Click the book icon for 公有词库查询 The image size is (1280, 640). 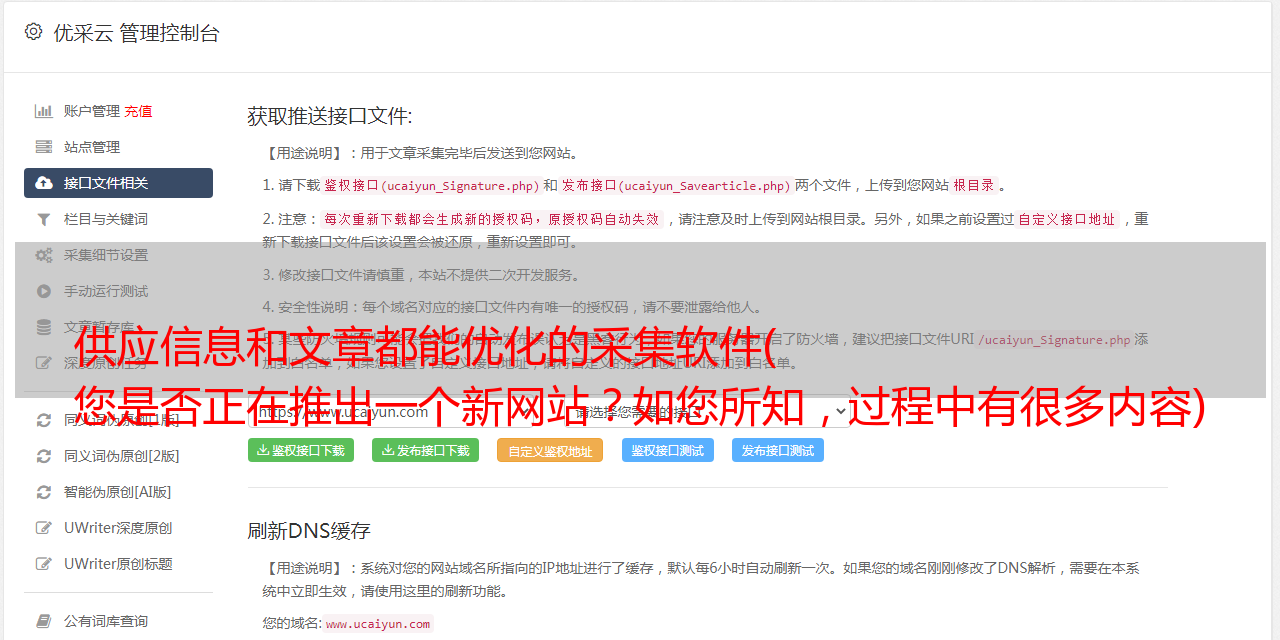tap(44, 621)
